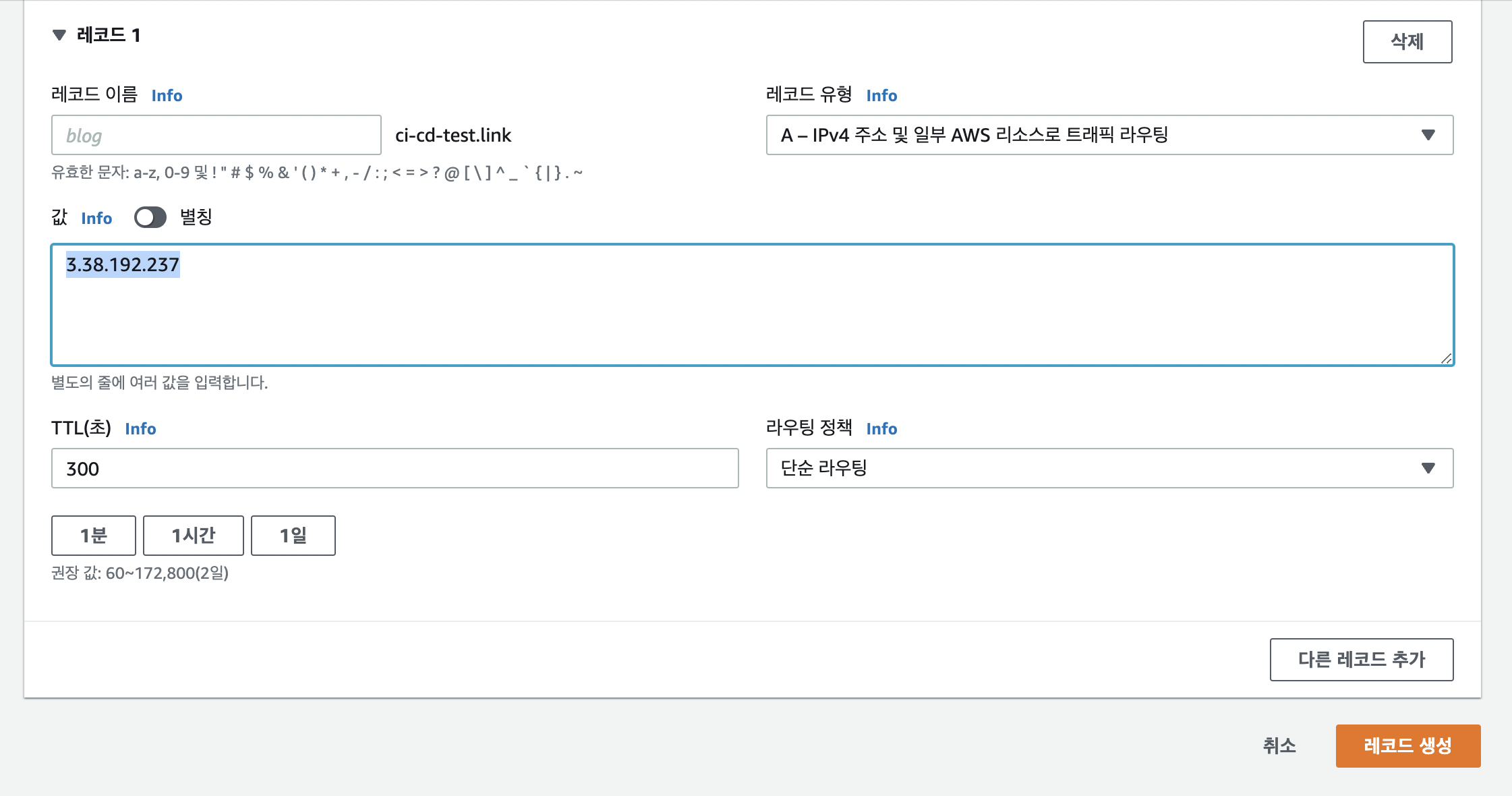Click the record type dropdown arrow
The width and height of the screenshot is (1512, 796).
tap(1428, 135)
